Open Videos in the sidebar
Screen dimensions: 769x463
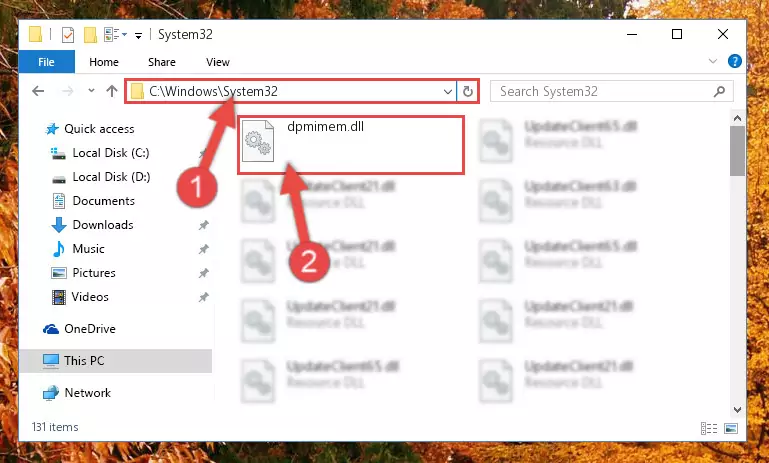(90, 297)
